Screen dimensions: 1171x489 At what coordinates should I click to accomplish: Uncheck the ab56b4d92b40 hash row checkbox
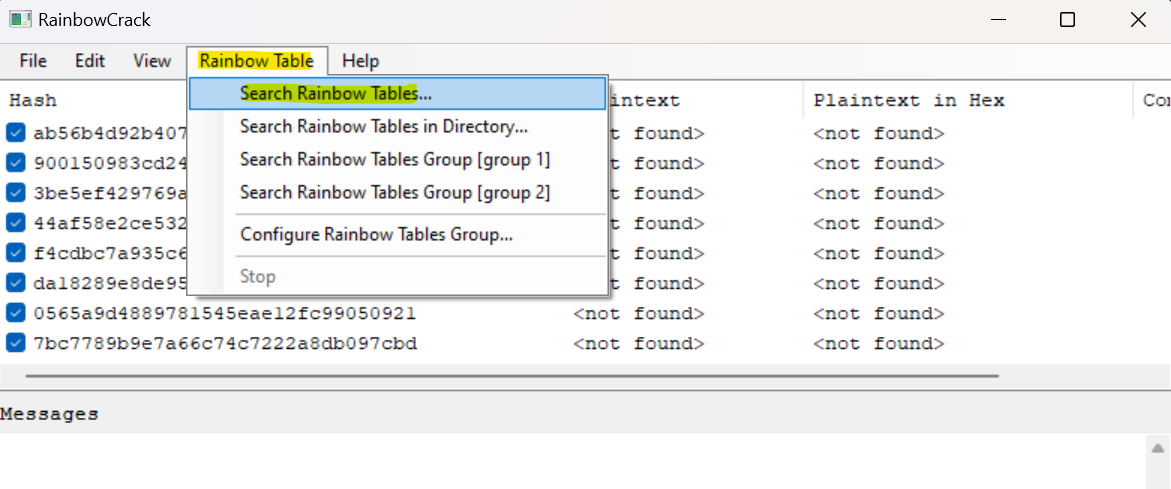point(16,134)
